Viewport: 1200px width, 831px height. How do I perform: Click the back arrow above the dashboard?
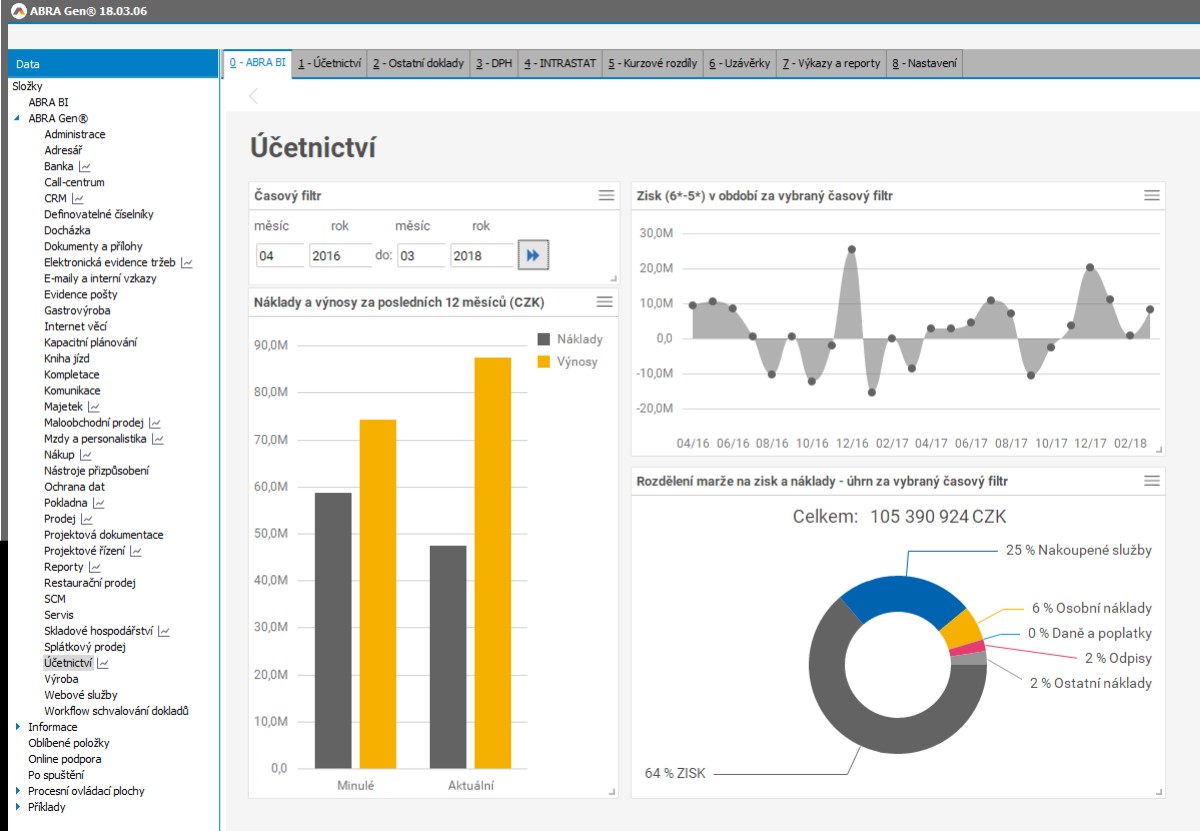pyautogui.click(x=253, y=96)
